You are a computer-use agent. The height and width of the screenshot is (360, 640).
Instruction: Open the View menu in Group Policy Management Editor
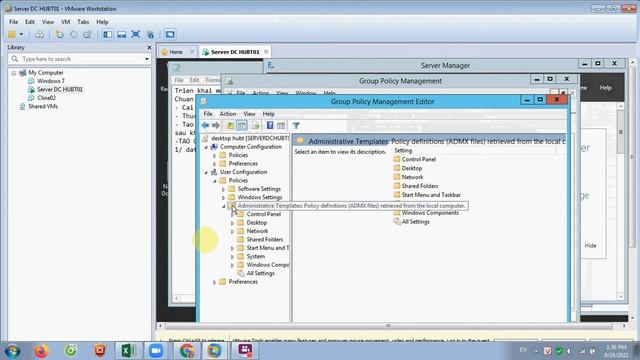click(249, 114)
